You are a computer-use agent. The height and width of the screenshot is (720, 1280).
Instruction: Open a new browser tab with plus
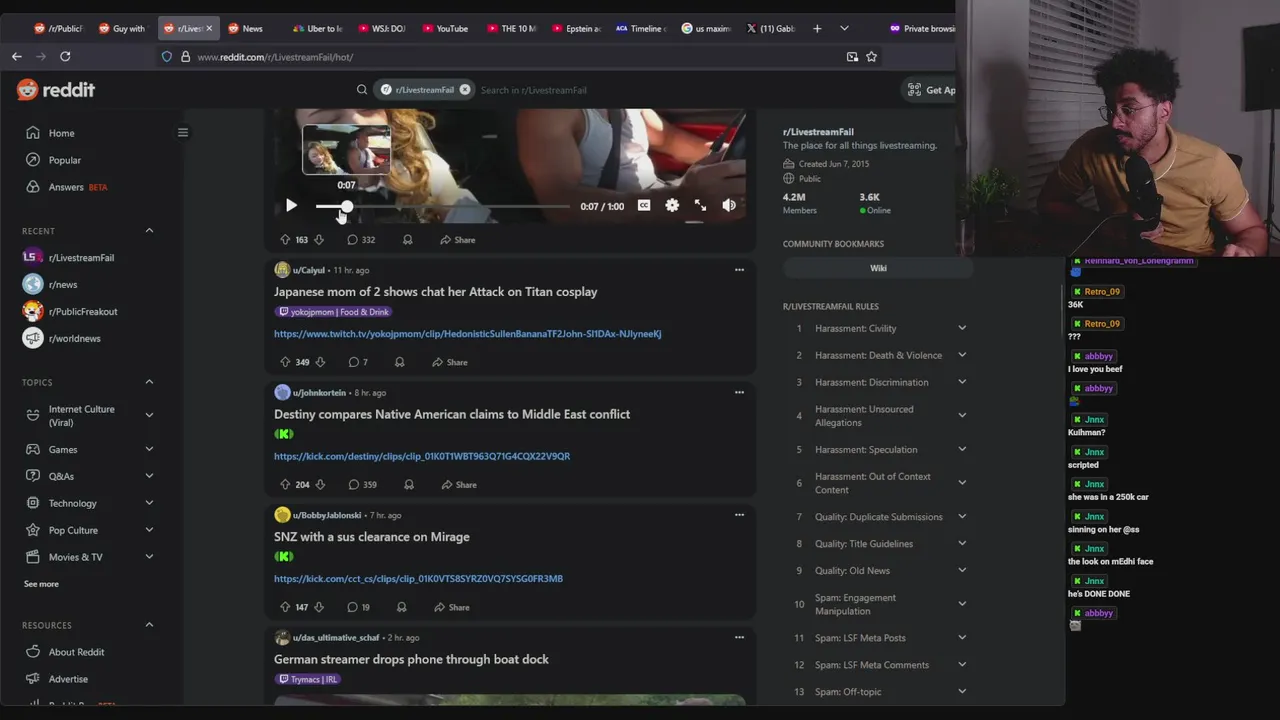click(817, 29)
